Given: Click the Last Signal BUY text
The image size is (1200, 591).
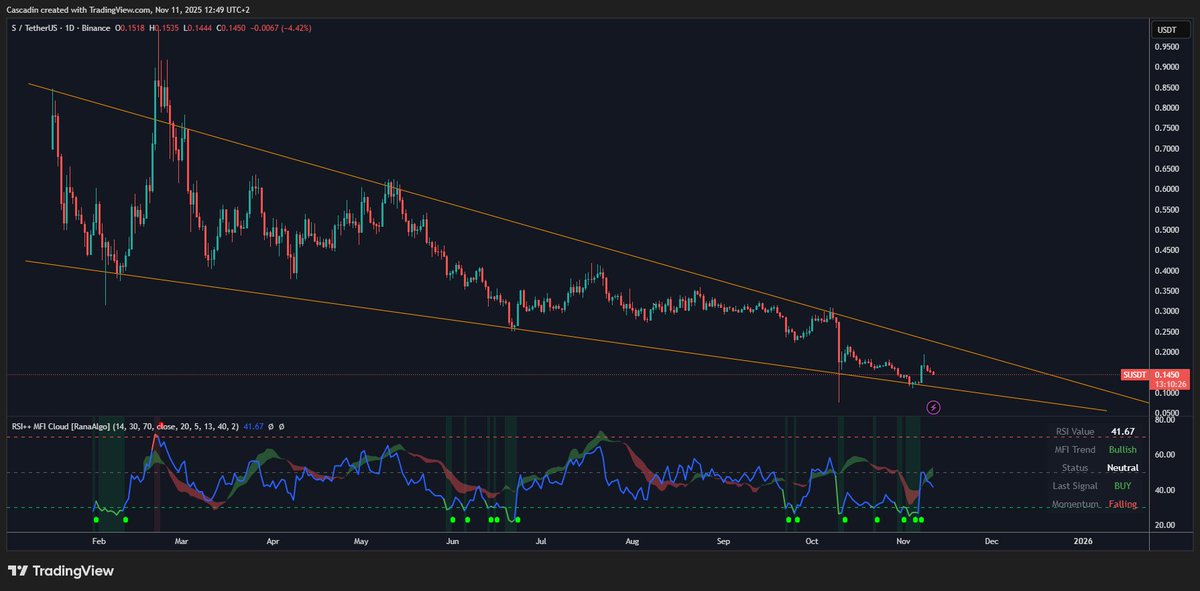Looking at the screenshot, I should 1120,485.
